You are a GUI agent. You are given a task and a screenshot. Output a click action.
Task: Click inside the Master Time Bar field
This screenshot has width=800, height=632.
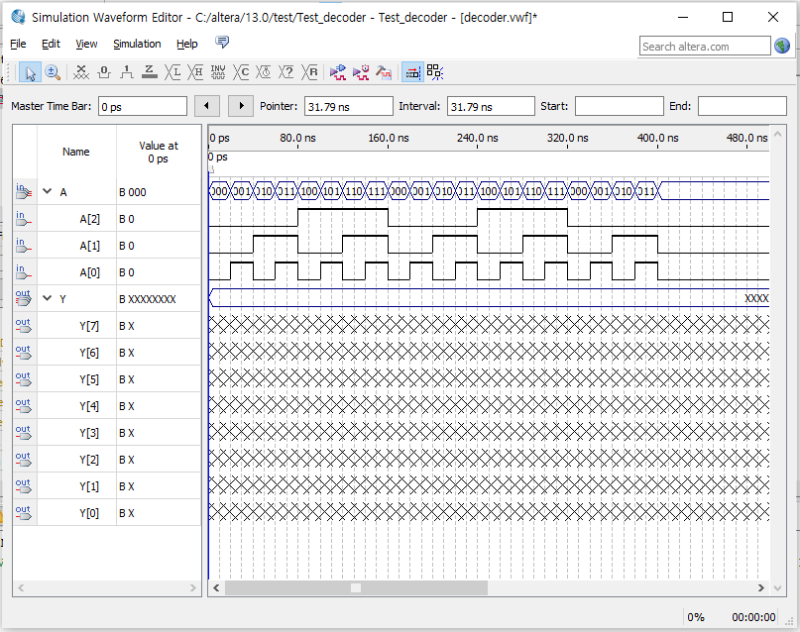[140, 105]
